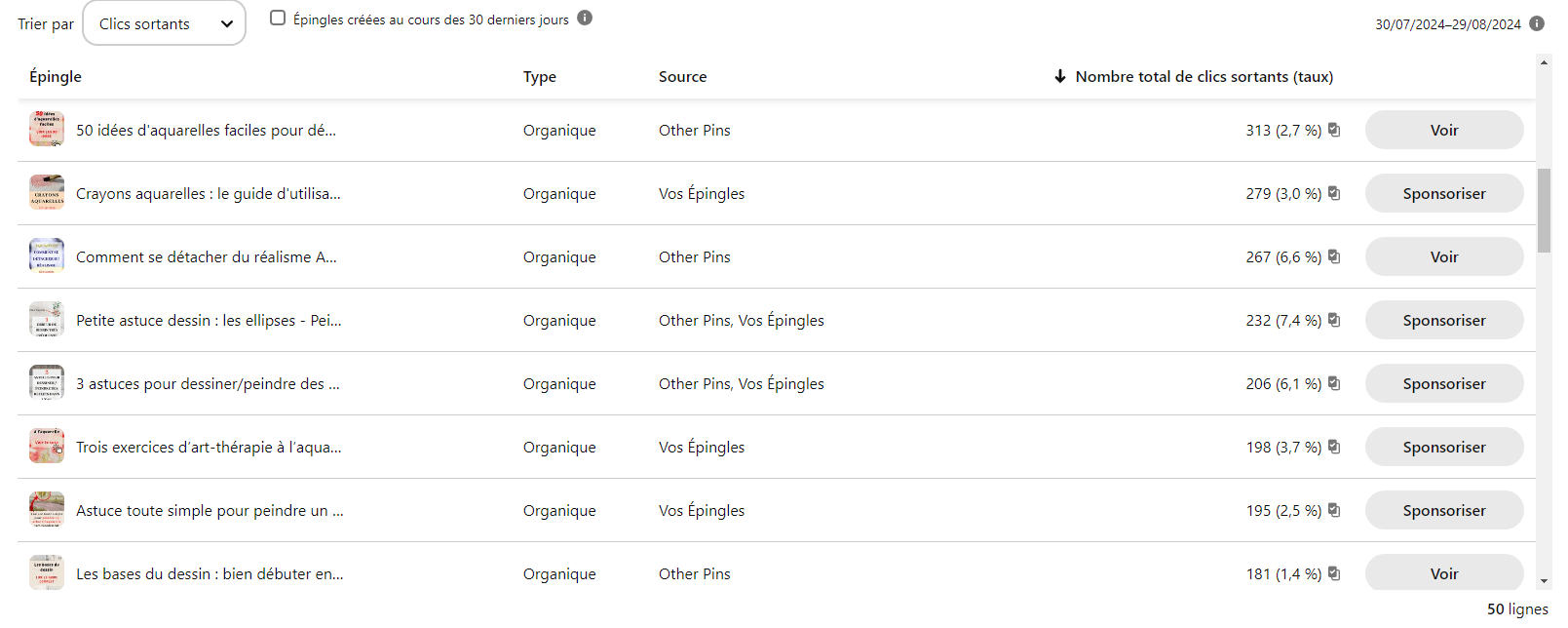Open pin title 'Crayons aquarelles : le guide d'utilisa...'
Image resolution: width=1568 pixels, height=628 pixels.
(x=209, y=193)
